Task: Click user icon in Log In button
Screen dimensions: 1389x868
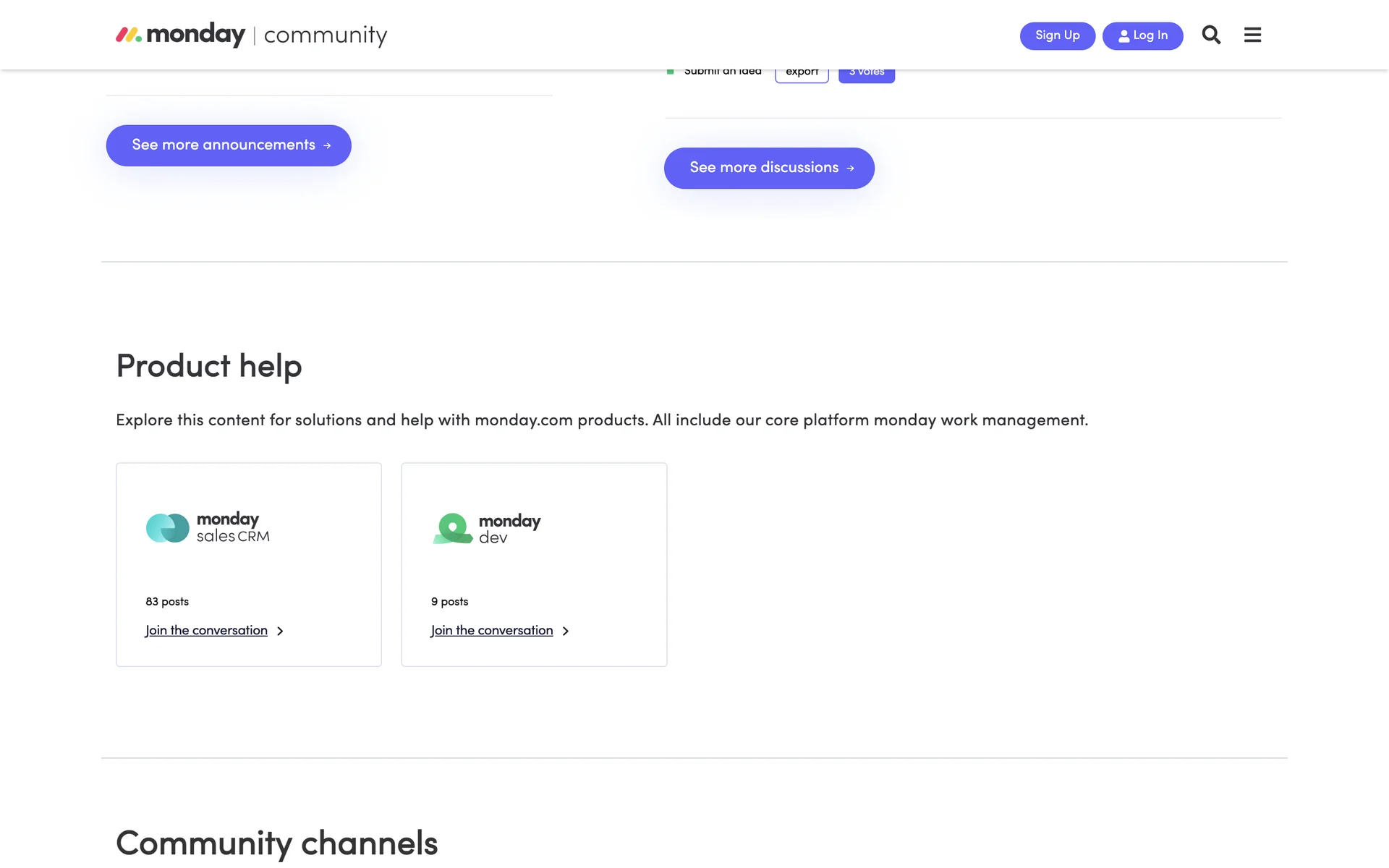Action: (x=1123, y=35)
